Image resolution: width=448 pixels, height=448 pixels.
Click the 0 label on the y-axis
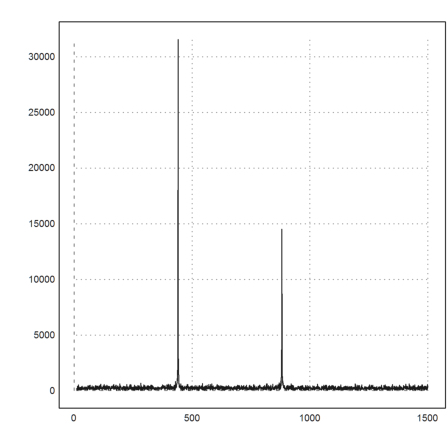click(x=52, y=391)
